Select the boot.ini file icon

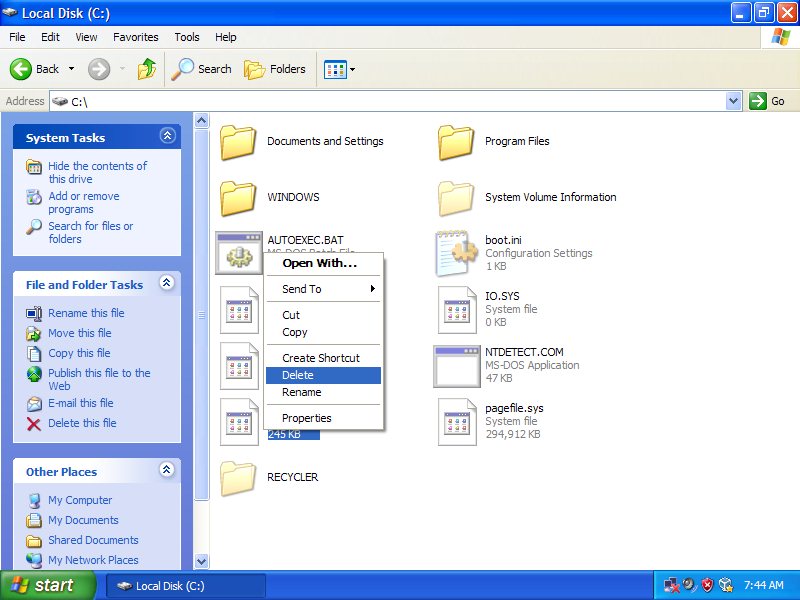pyautogui.click(x=456, y=253)
